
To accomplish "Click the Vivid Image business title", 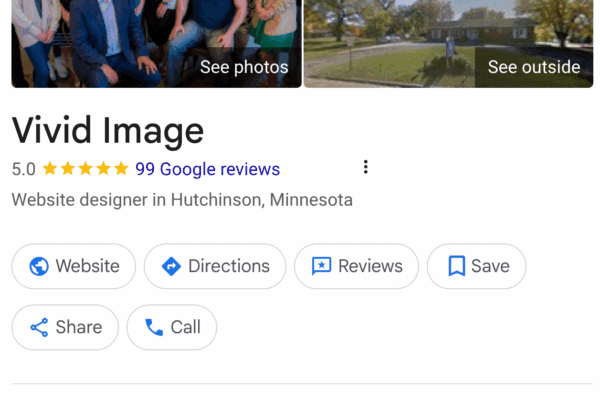I will point(108,131).
